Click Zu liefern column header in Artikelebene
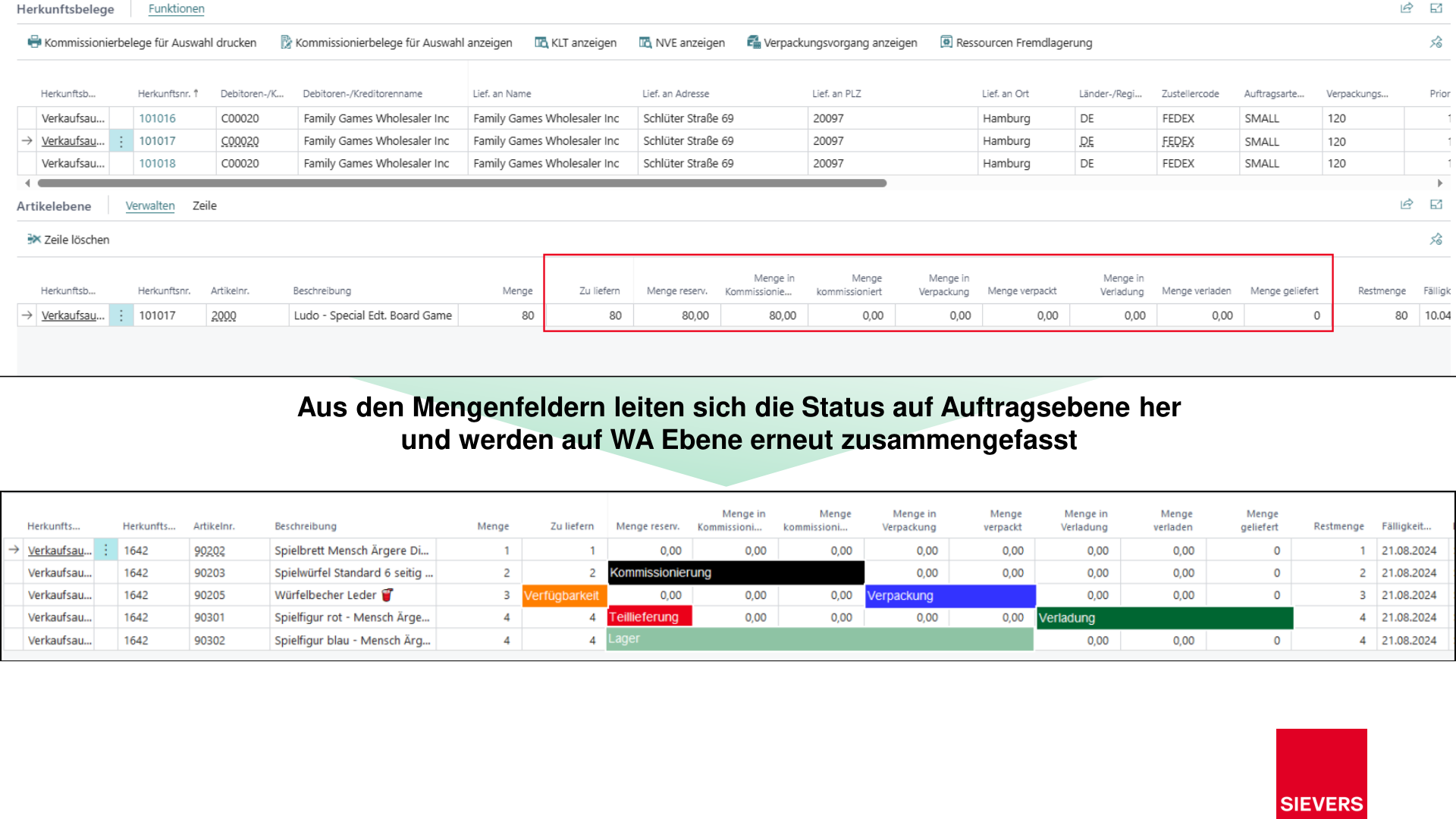 click(x=599, y=291)
